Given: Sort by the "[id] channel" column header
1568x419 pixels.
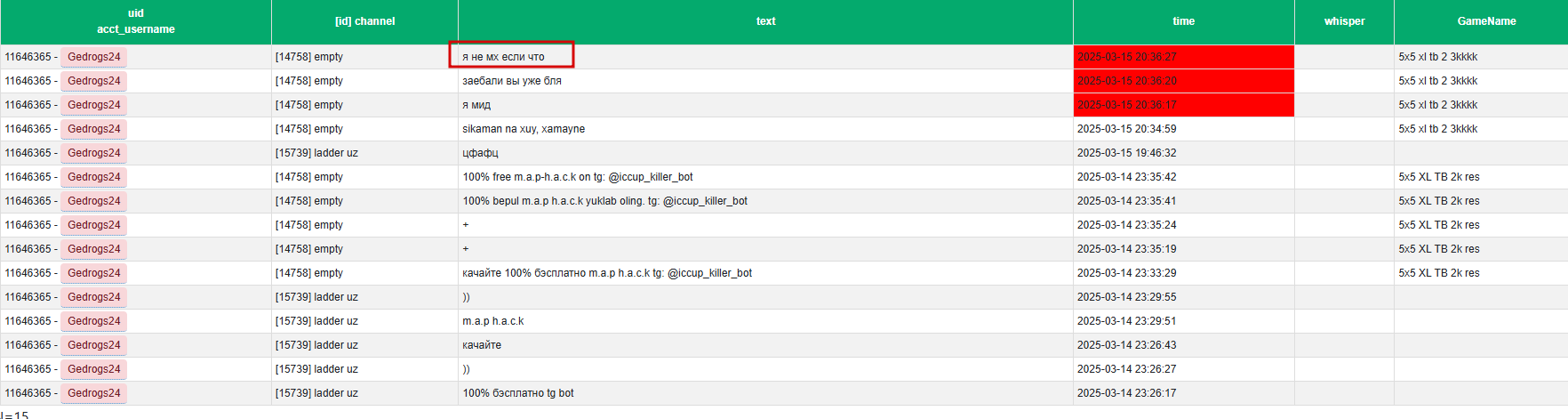Looking at the screenshot, I should [x=364, y=21].
